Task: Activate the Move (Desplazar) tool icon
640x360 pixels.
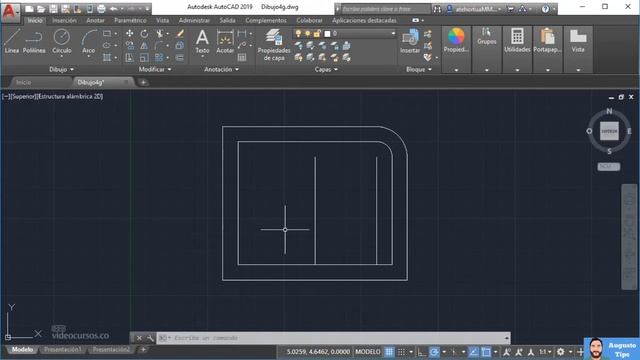Action: pos(129,34)
